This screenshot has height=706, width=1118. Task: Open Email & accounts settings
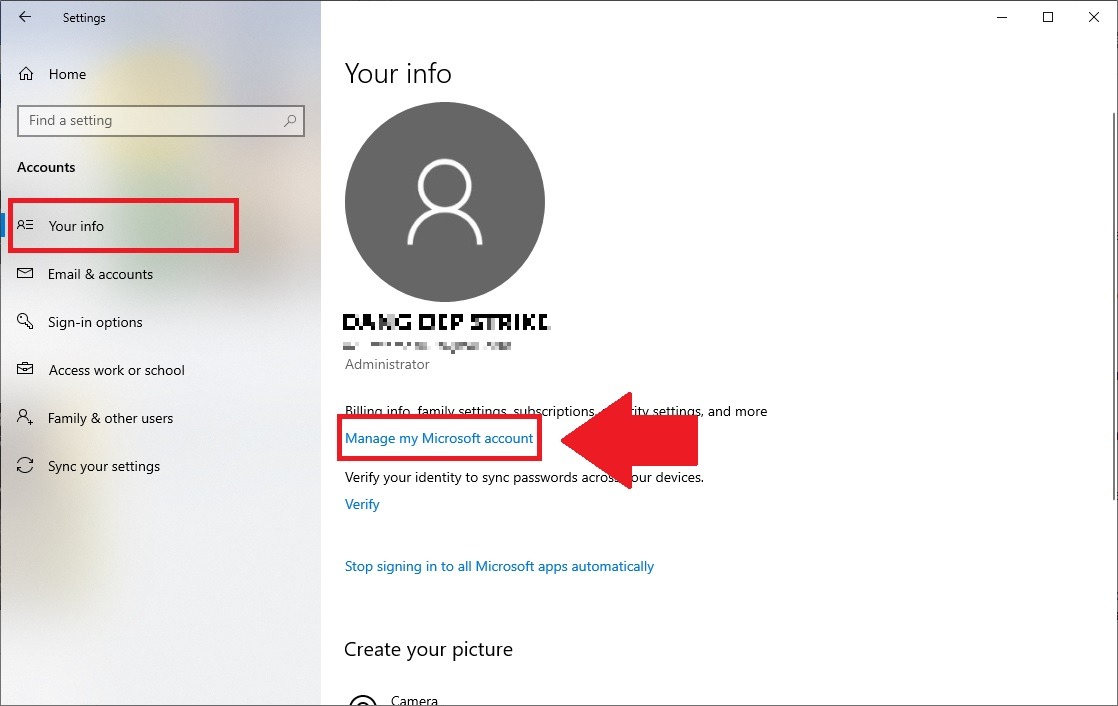coord(100,275)
